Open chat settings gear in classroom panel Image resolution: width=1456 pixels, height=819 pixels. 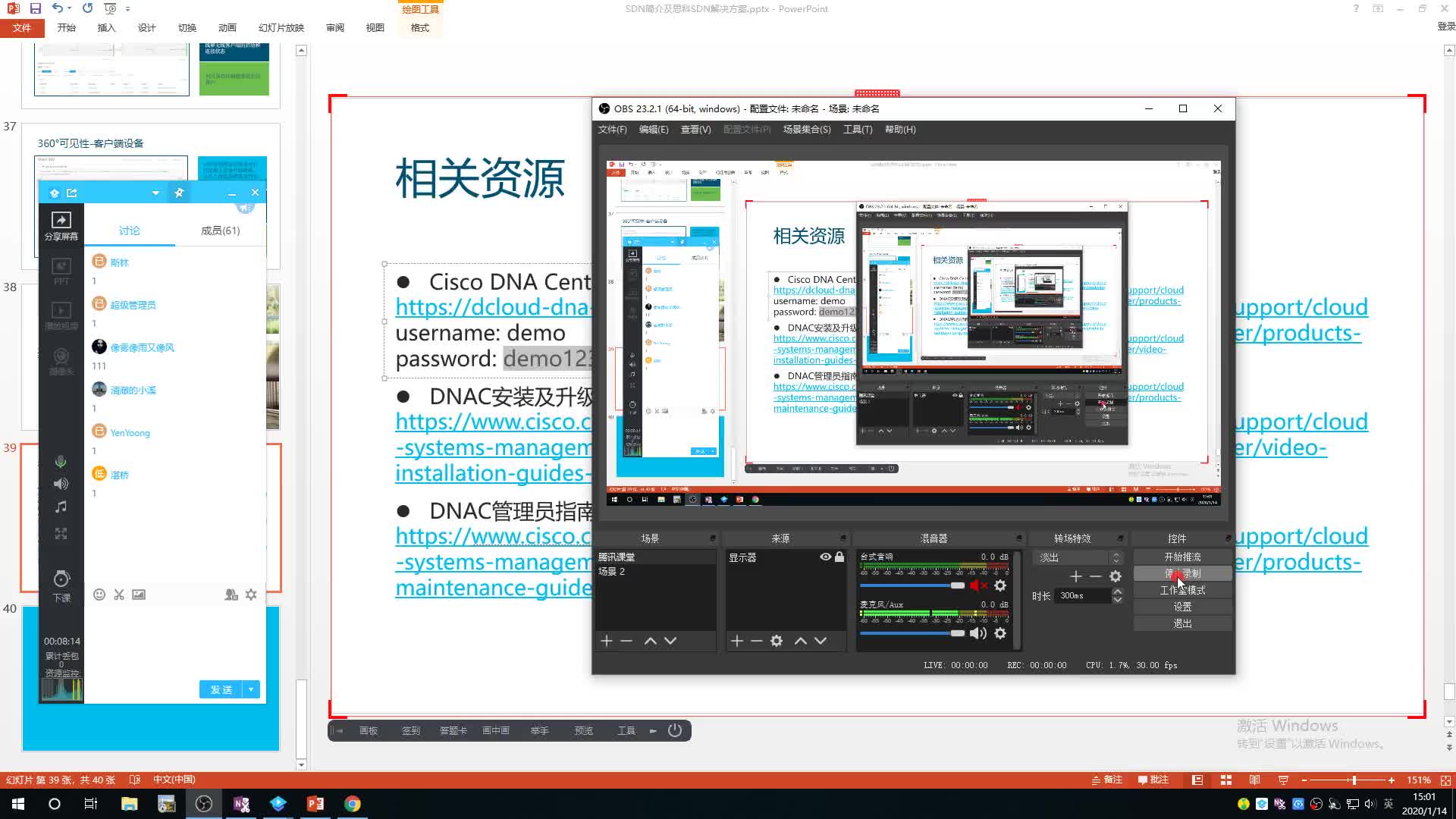tap(251, 595)
